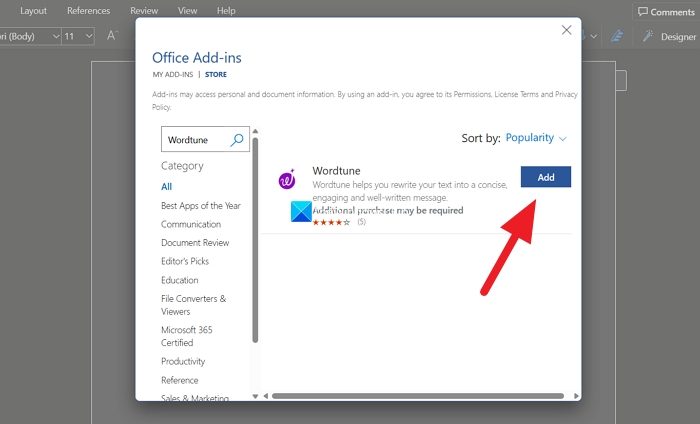Select Best Apps of the Year category
This screenshot has width=700, height=424.
tap(201, 206)
